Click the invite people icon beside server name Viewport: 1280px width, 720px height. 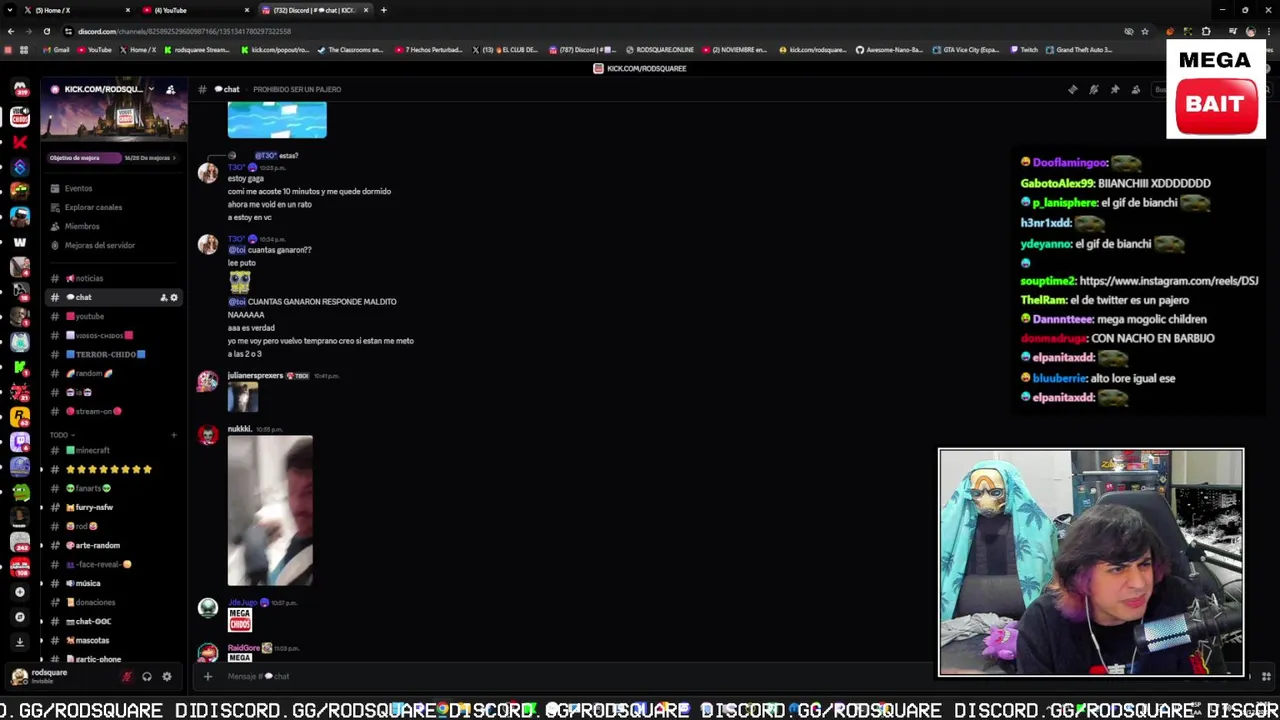(x=170, y=89)
